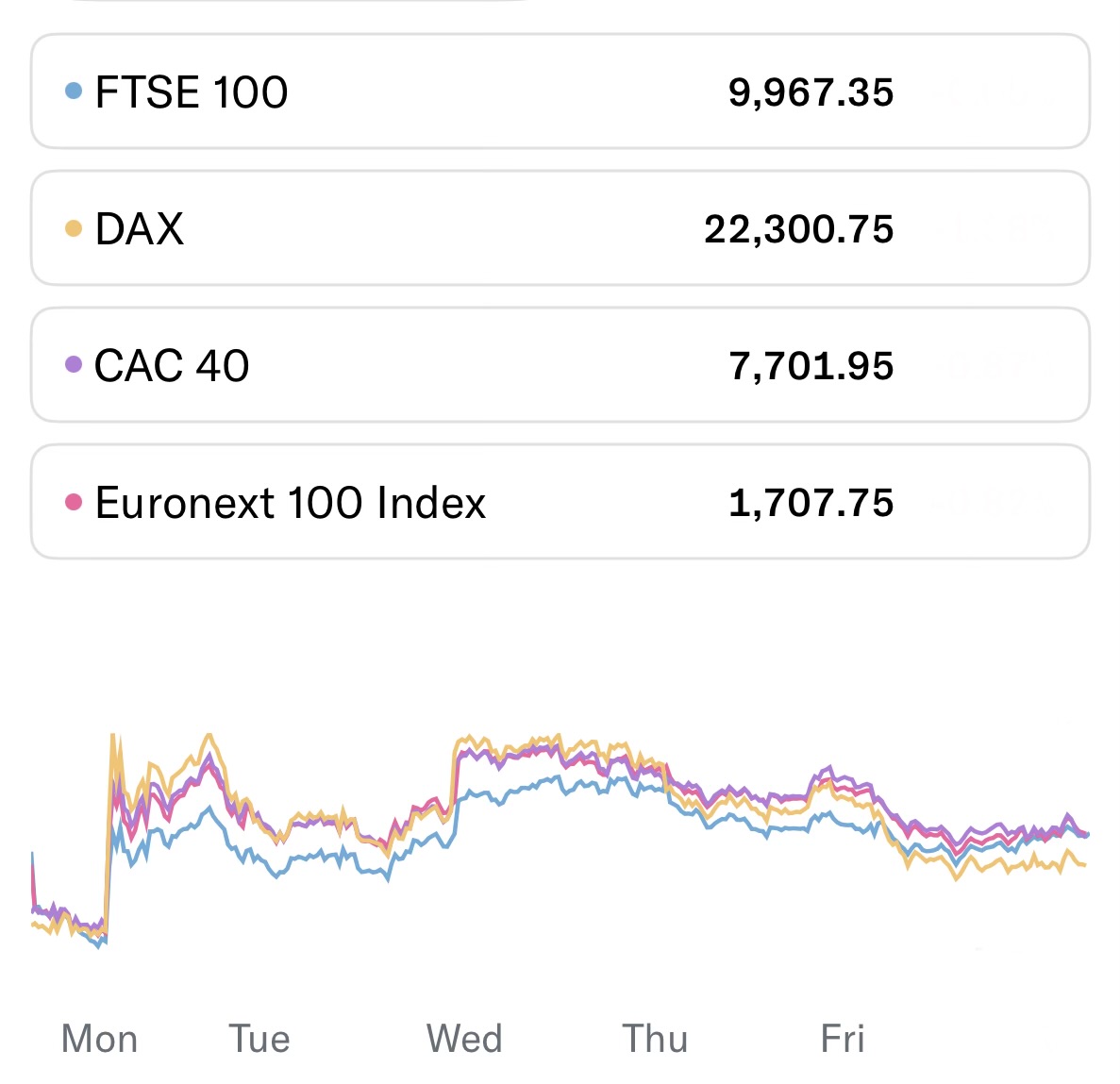
Task: Click the pink Euronext 100 Index dot
Action: click(x=74, y=502)
